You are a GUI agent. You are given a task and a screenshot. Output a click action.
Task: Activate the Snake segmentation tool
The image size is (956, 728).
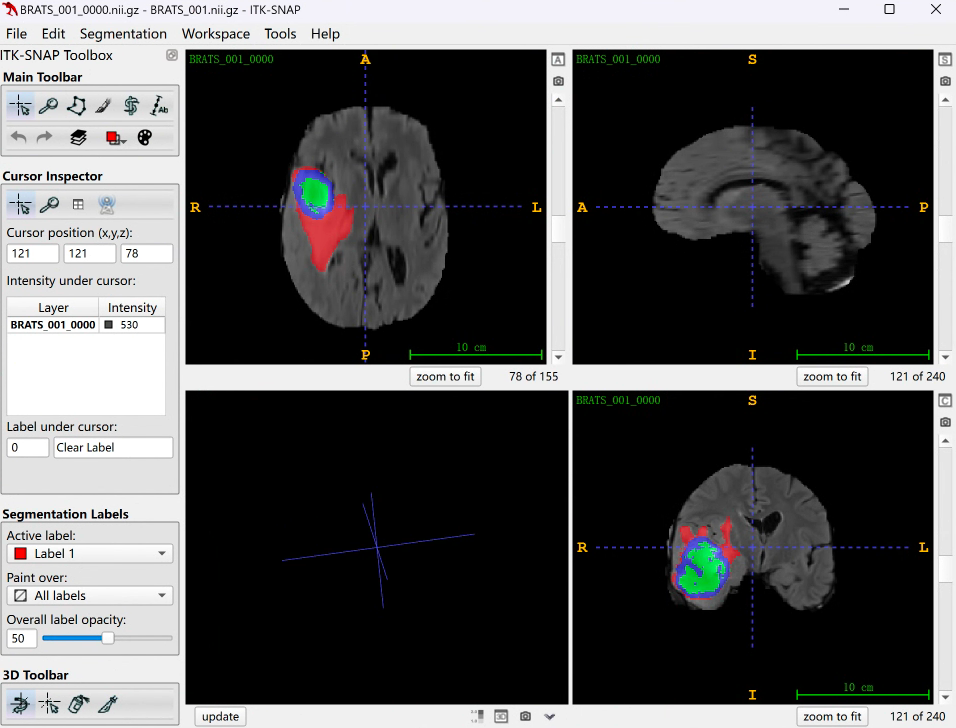(131, 106)
